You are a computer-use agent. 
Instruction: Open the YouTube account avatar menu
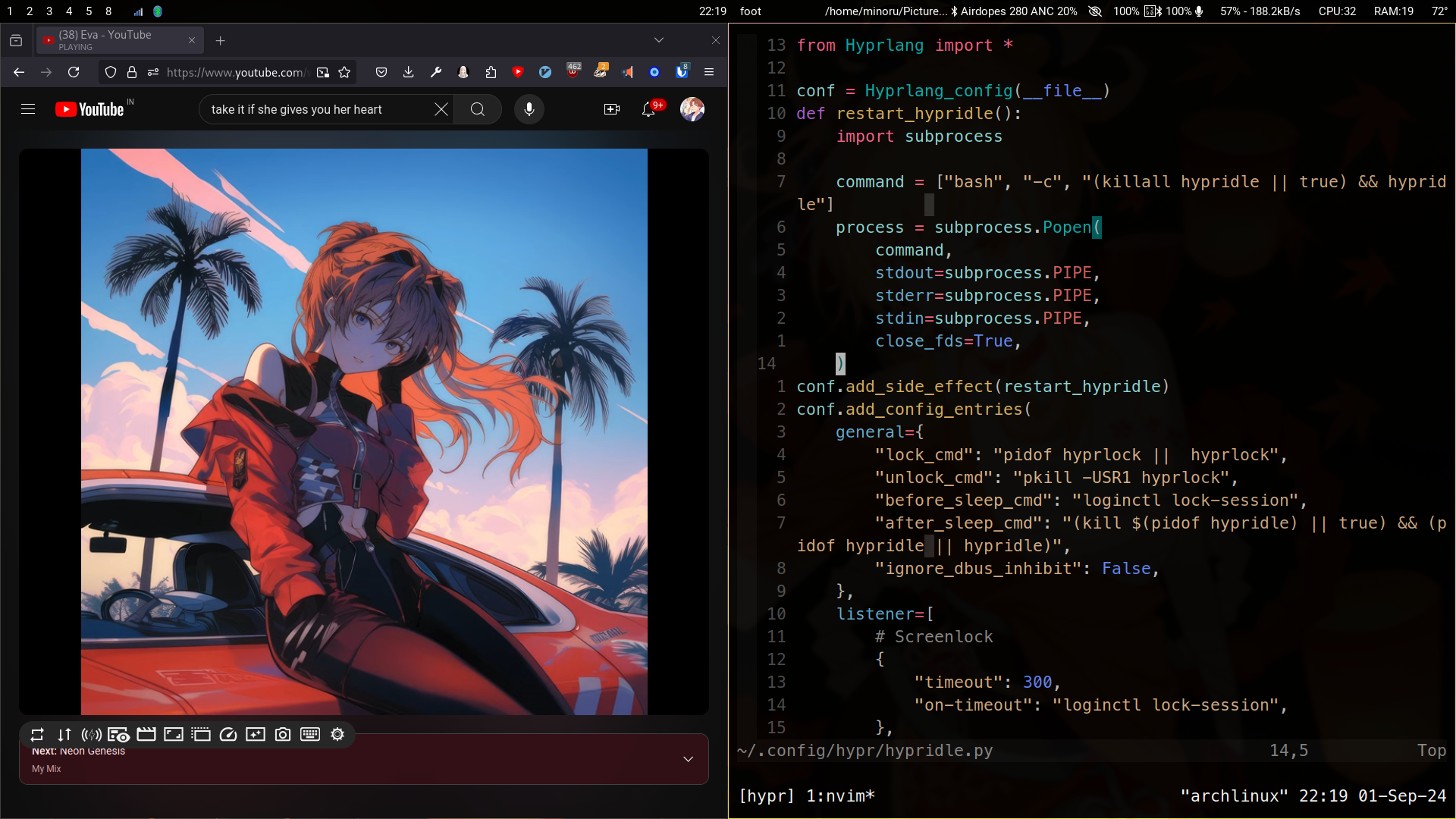click(692, 109)
